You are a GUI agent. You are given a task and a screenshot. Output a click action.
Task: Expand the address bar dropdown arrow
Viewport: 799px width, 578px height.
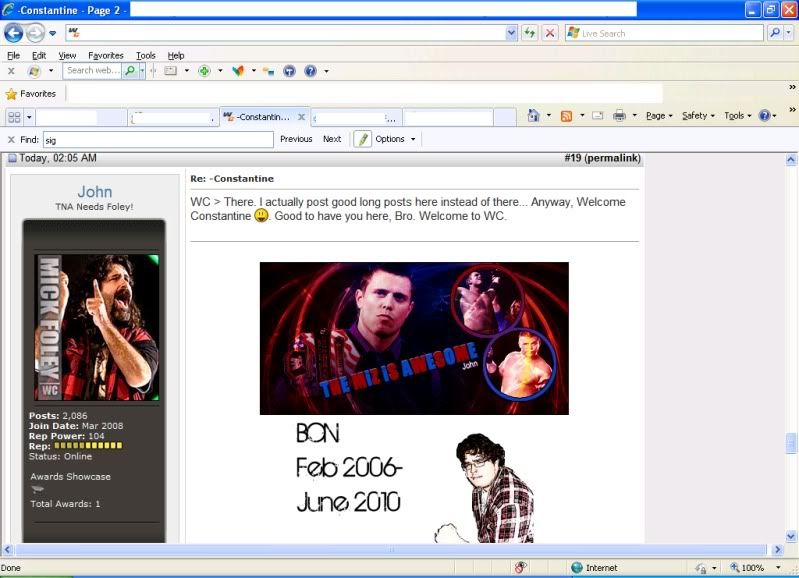[511, 33]
